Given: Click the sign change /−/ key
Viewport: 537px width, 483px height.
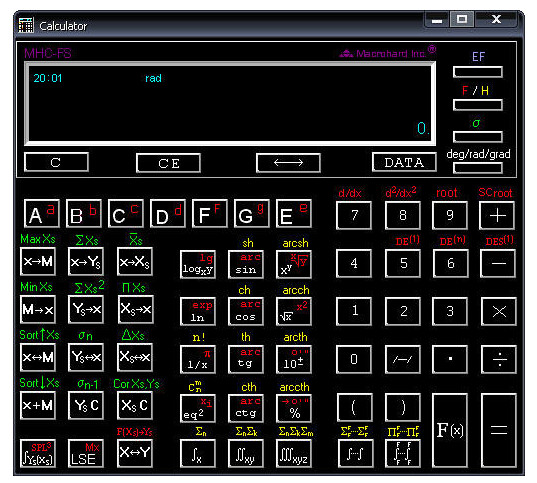Looking at the screenshot, I should tap(403, 359).
